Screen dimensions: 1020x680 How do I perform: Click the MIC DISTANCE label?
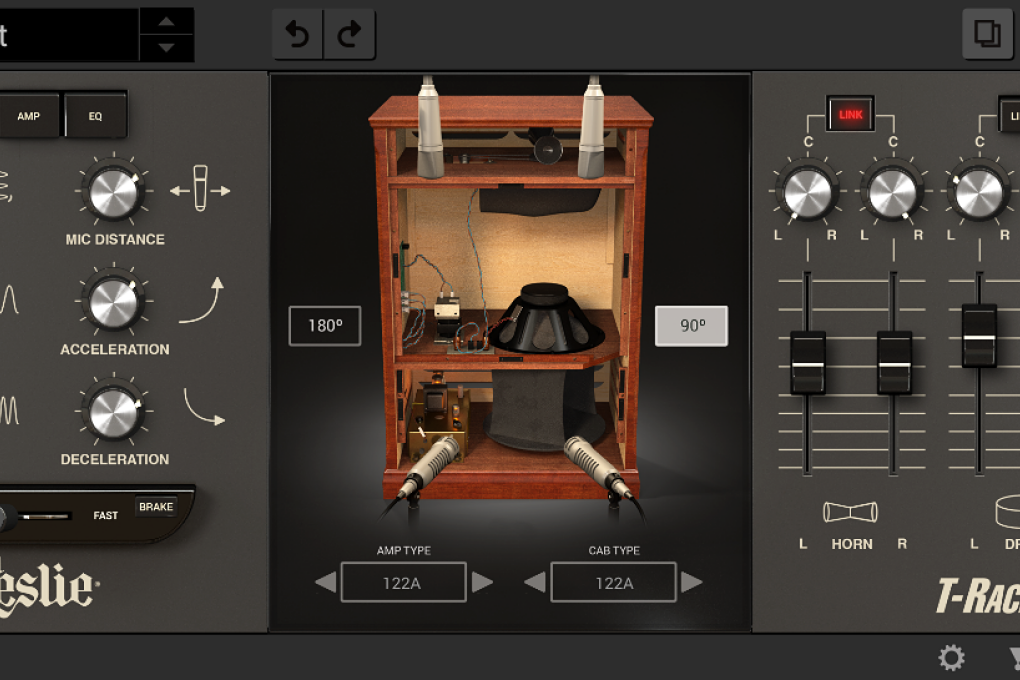[x=115, y=239]
